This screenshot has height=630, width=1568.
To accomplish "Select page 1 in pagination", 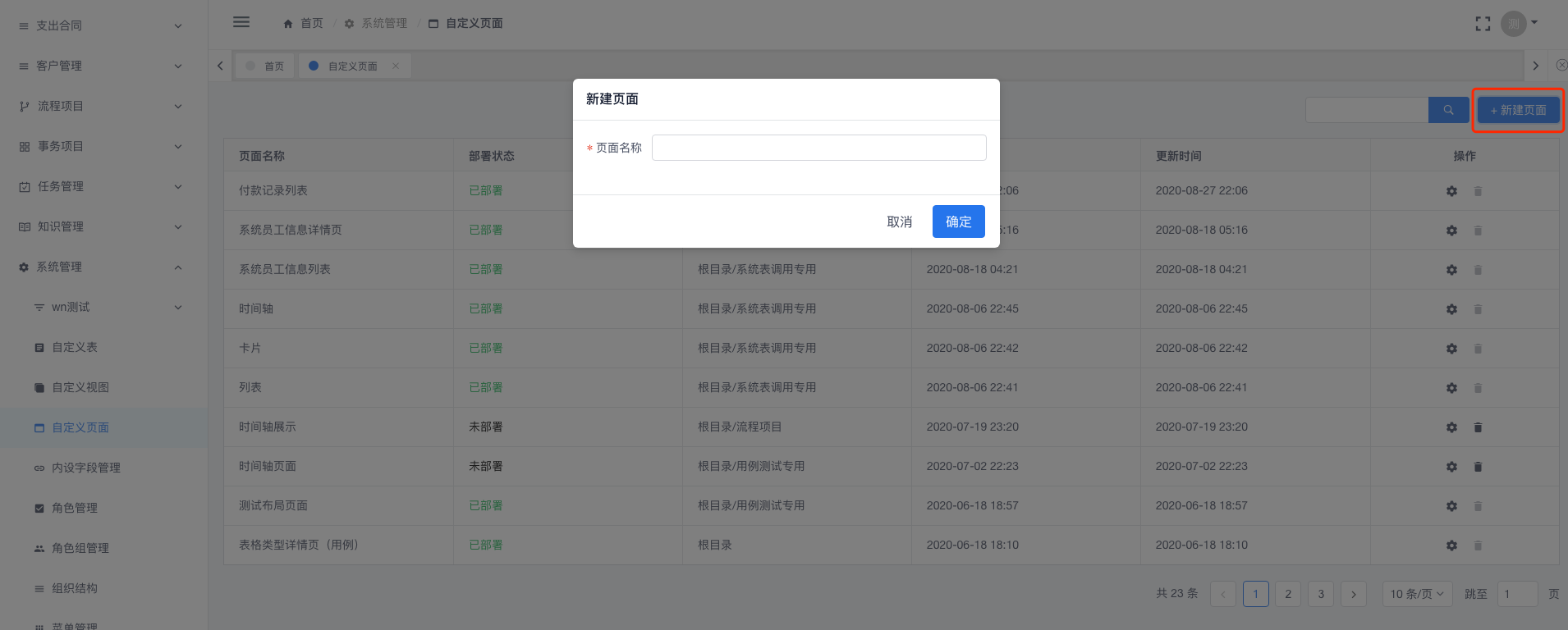I will 1255,594.
